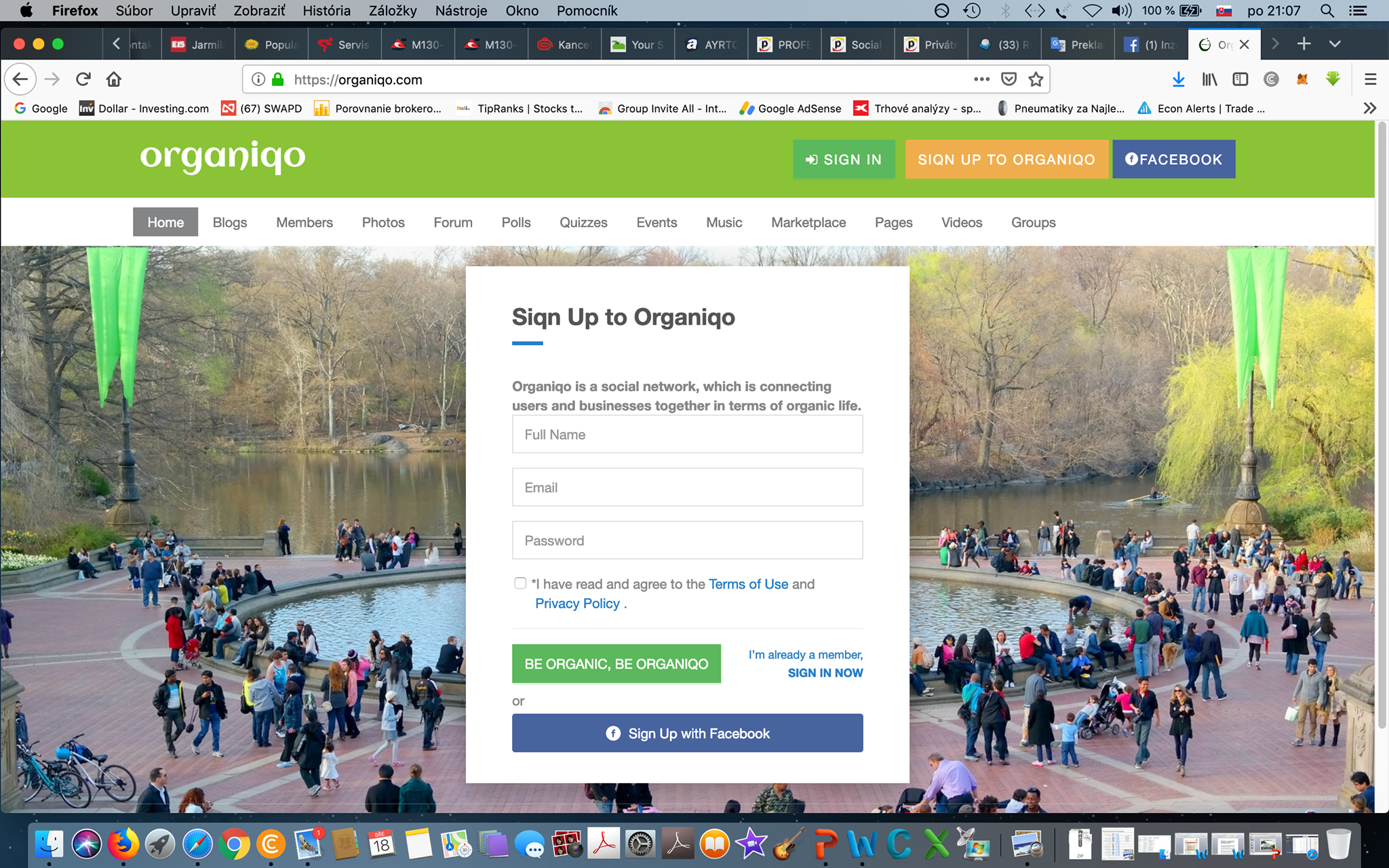The height and width of the screenshot is (868, 1389).
Task: Open the Privacy Policy link
Action: point(577,603)
